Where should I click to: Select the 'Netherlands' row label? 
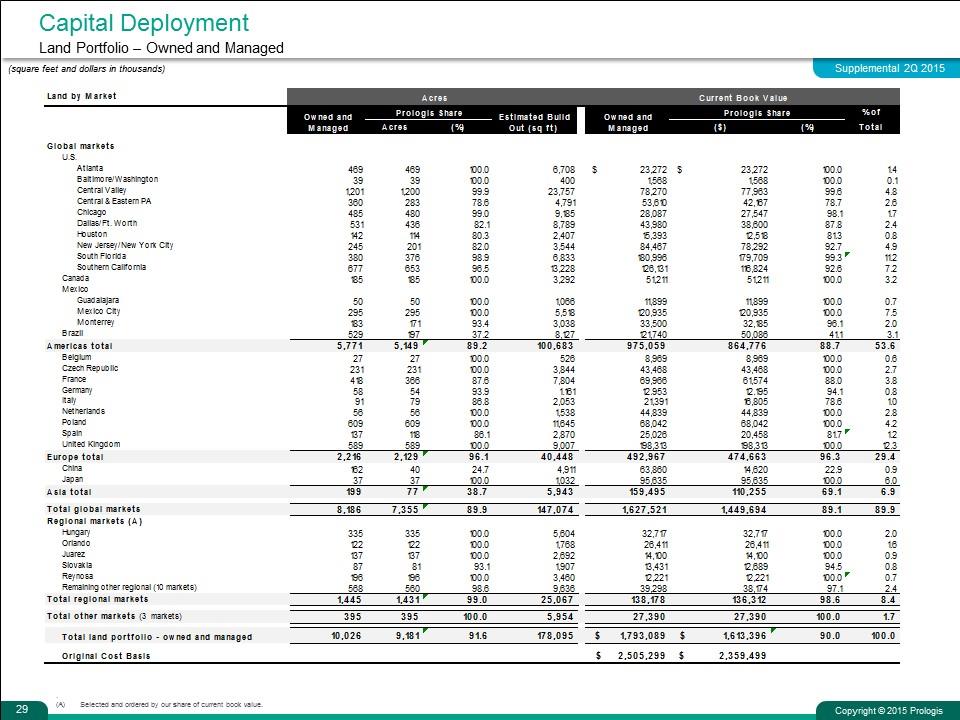coord(83,411)
